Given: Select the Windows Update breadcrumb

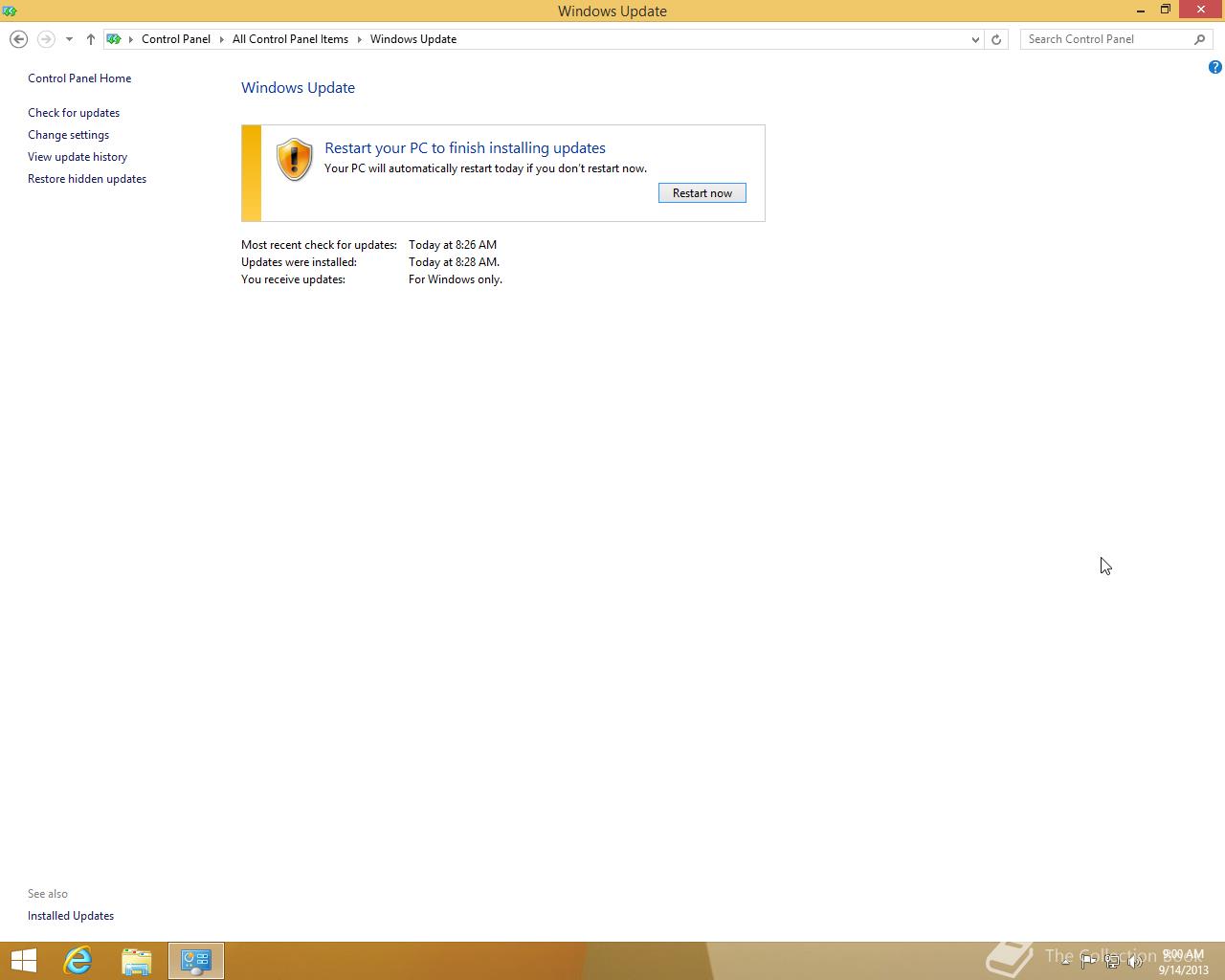Looking at the screenshot, I should [x=413, y=39].
